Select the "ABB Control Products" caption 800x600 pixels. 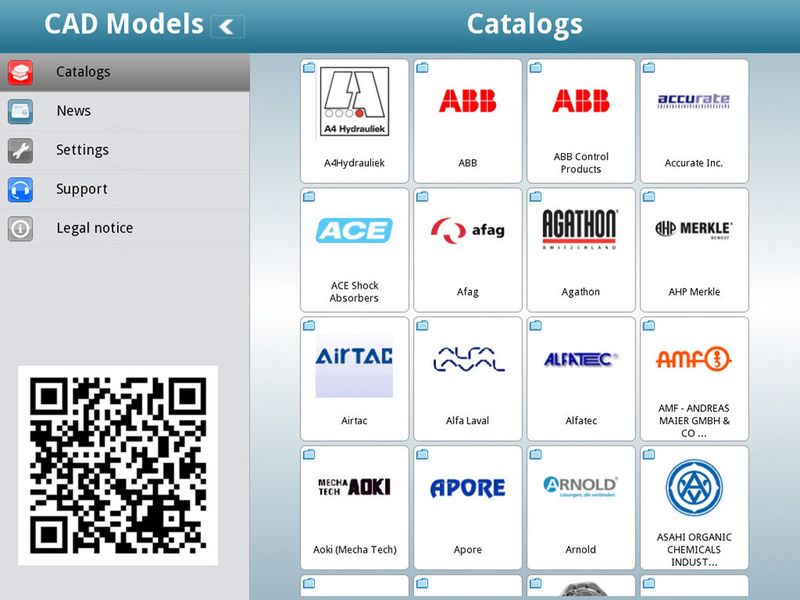[x=581, y=163]
